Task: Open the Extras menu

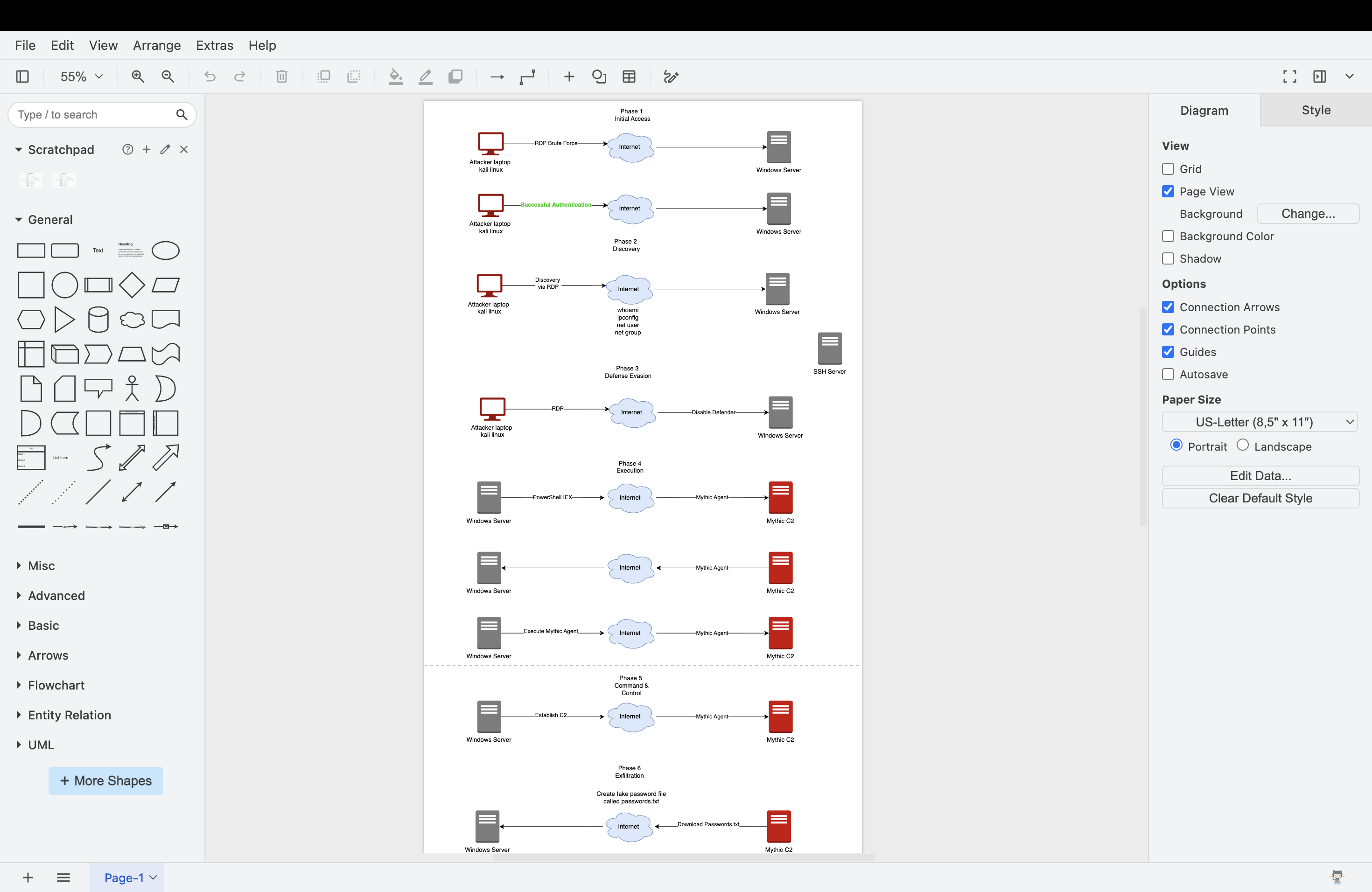Action: pos(215,46)
